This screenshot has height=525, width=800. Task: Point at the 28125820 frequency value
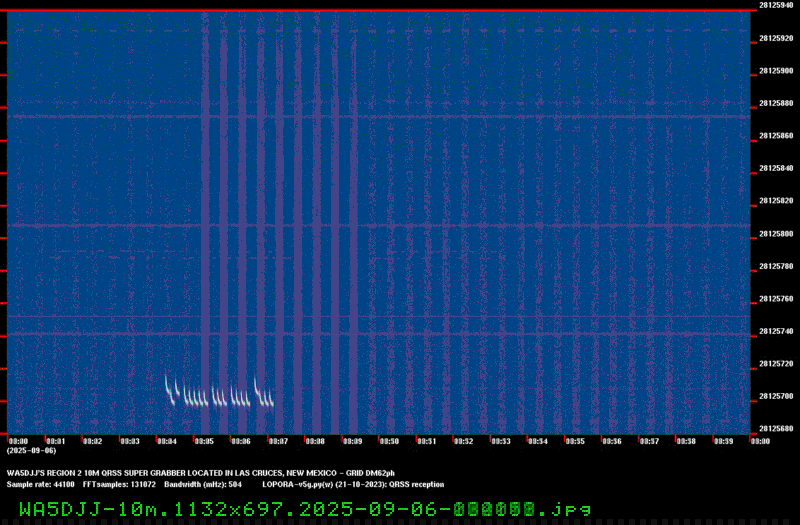777,201
